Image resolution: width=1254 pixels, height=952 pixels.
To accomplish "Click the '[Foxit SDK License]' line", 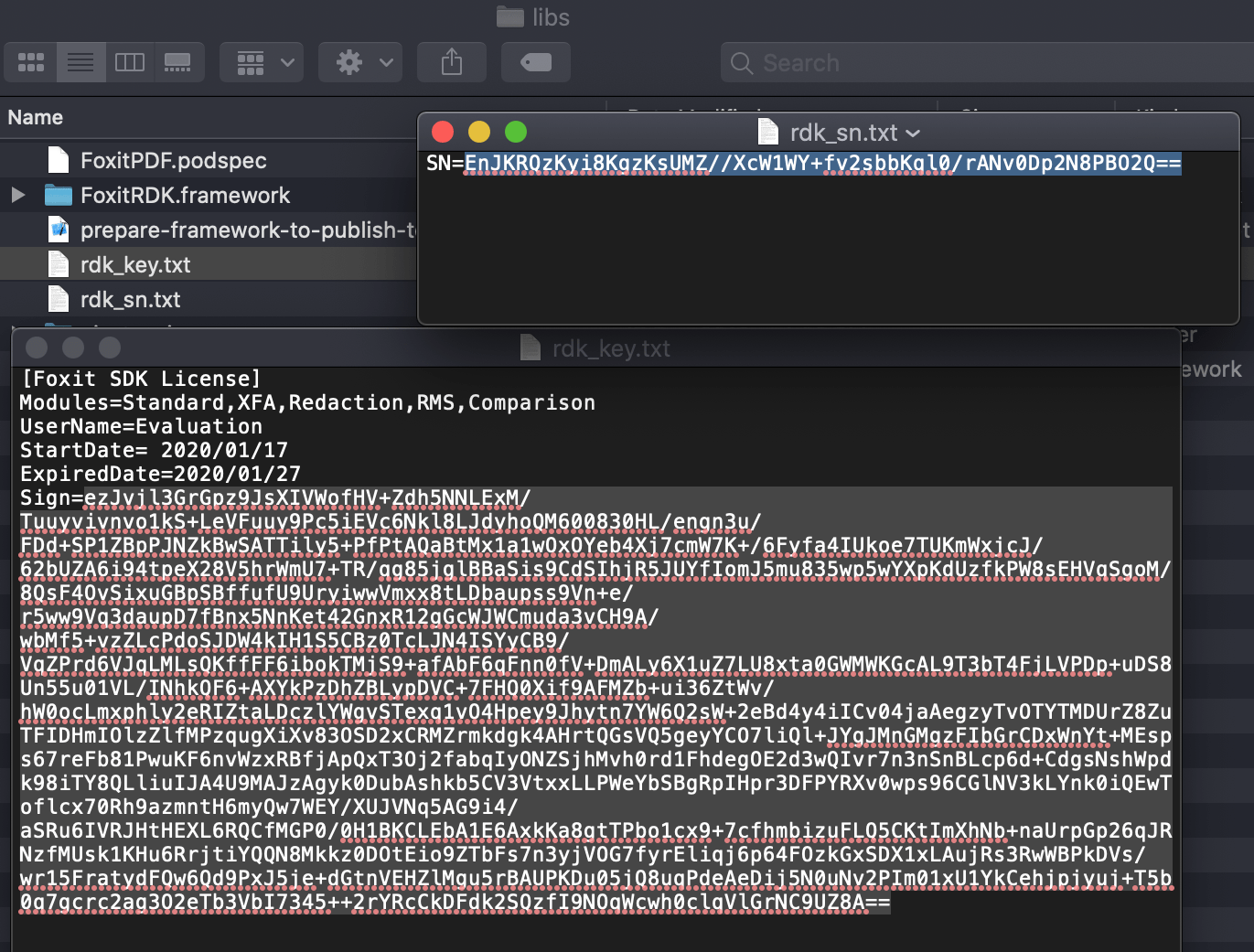I will pyautogui.click(x=141, y=379).
